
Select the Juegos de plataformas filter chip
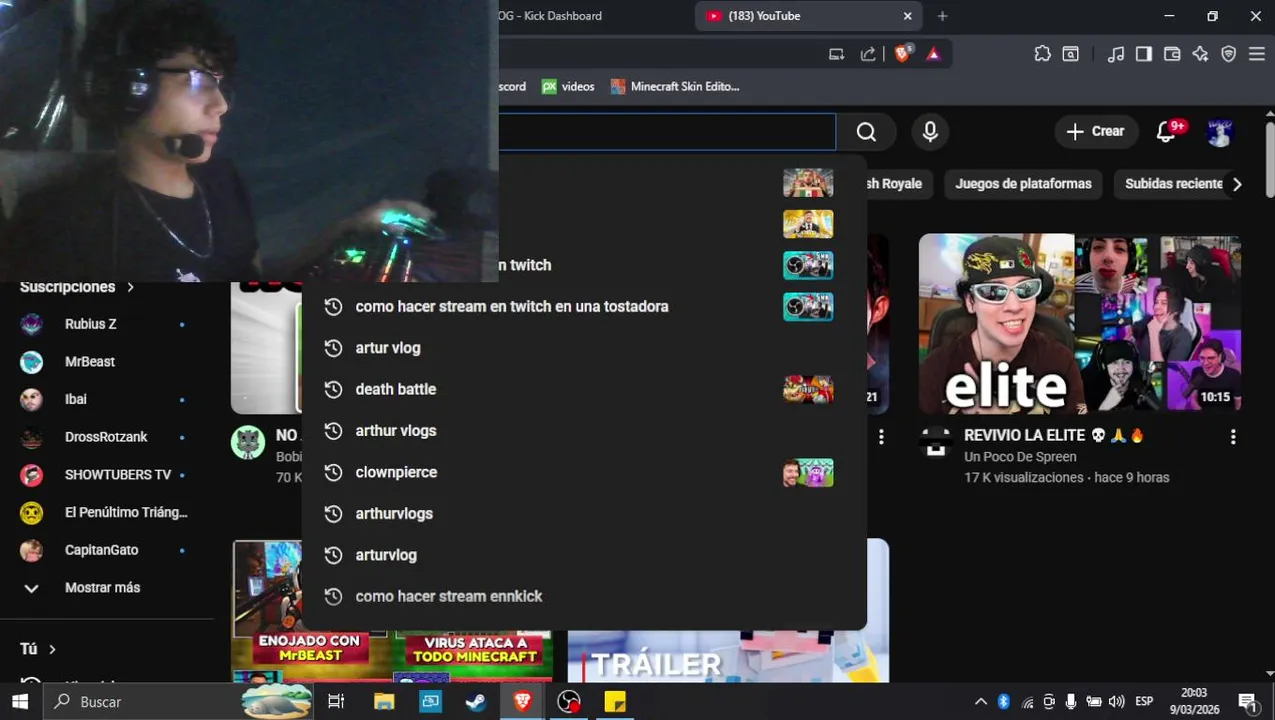(1023, 184)
